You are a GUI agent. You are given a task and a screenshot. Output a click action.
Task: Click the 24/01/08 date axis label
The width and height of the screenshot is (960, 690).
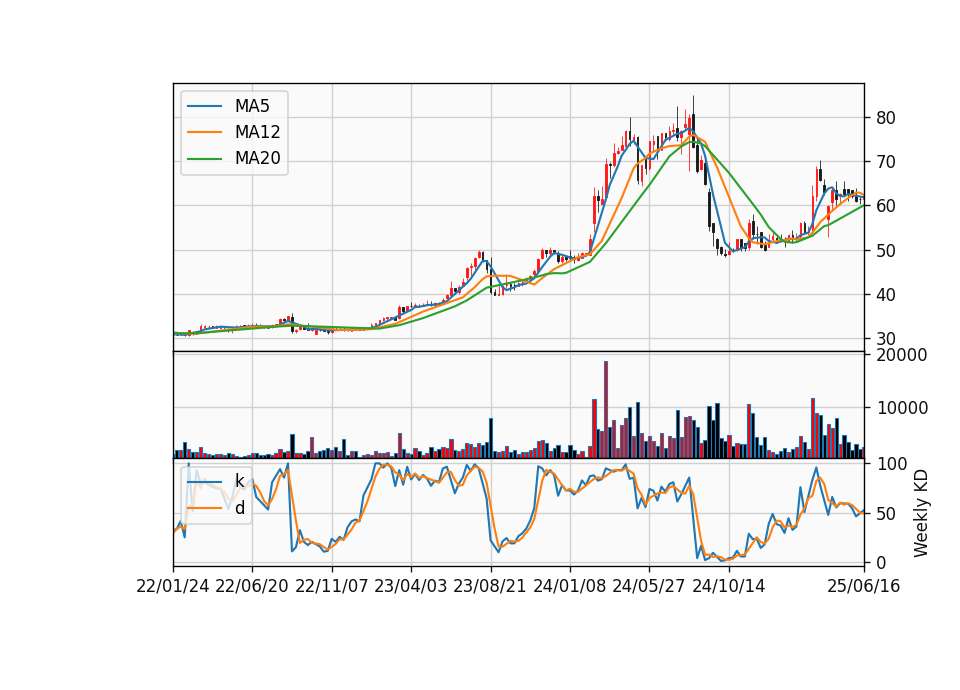click(x=570, y=587)
